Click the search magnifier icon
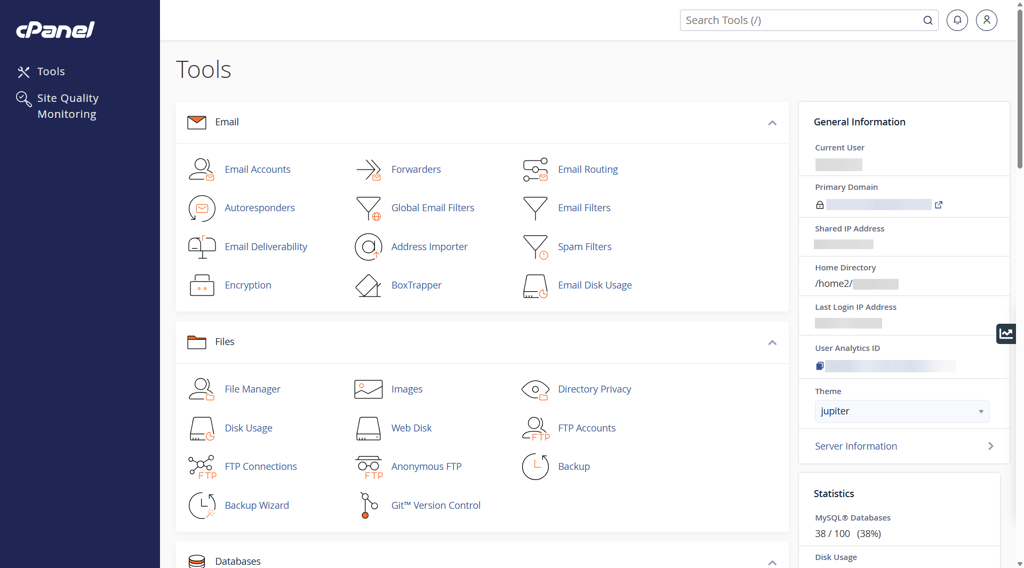Screen dimensions: 1024x568 click(927, 20)
